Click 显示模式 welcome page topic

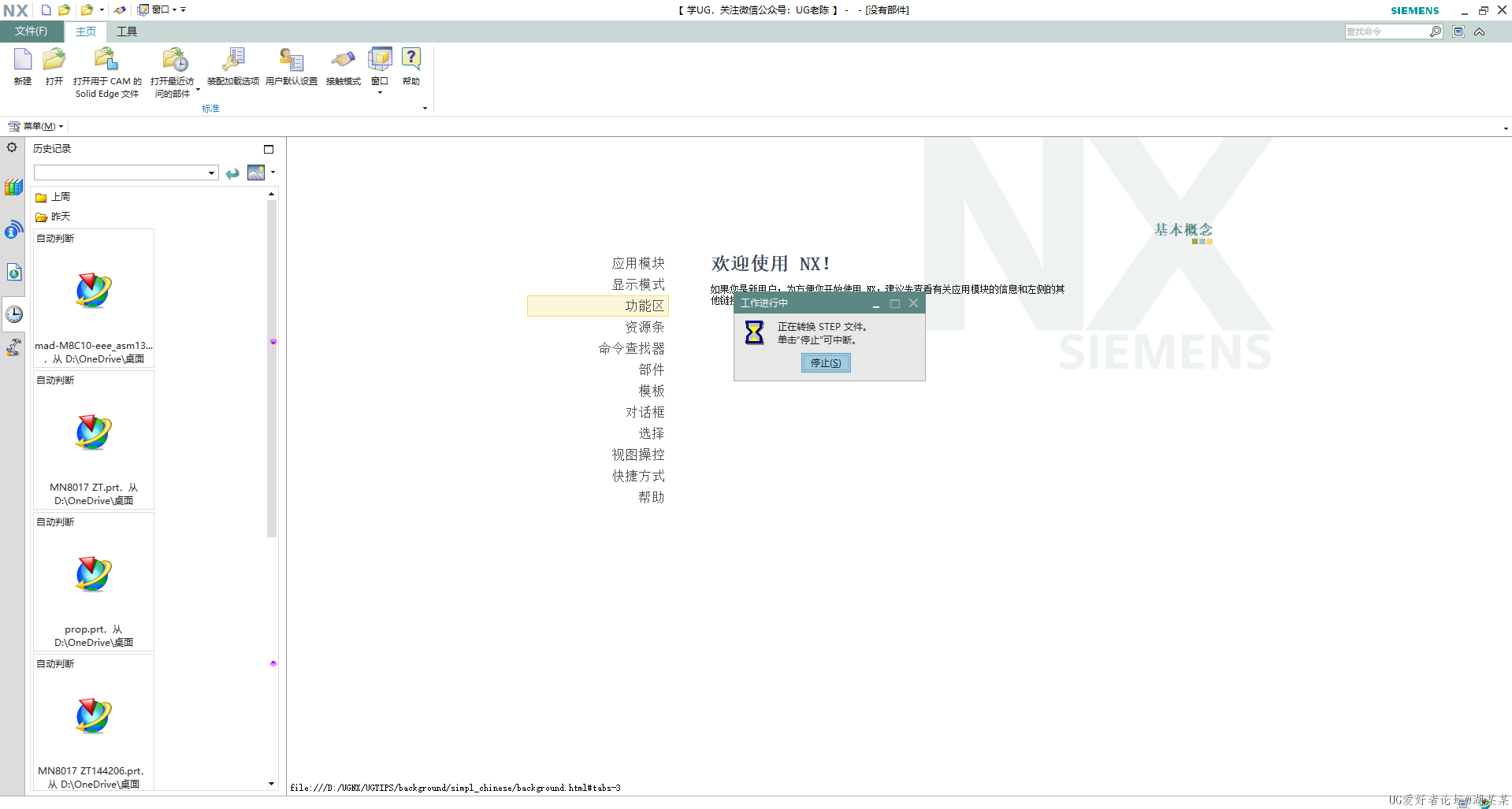click(x=638, y=284)
